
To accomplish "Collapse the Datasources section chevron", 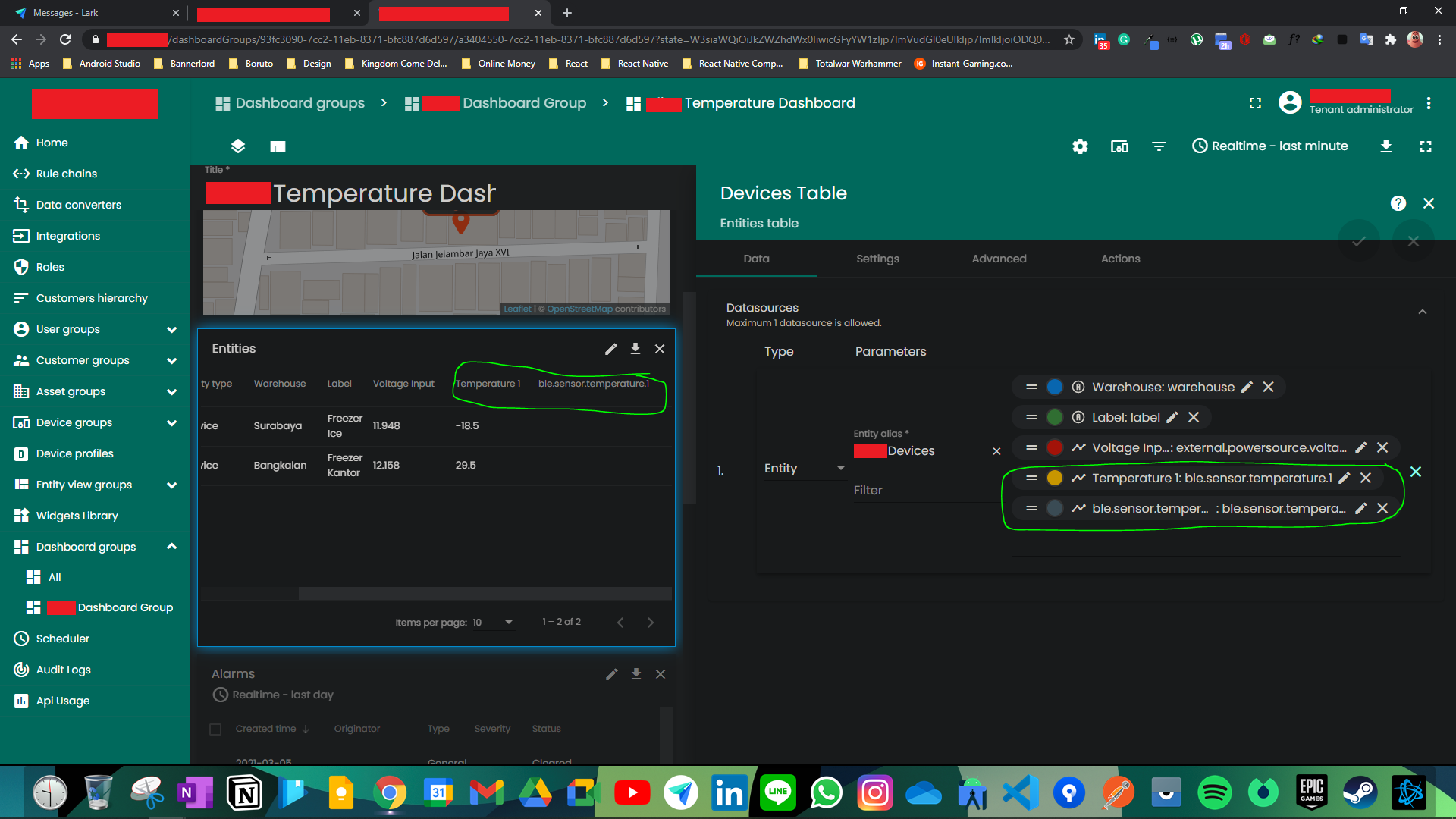I will point(1423,311).
